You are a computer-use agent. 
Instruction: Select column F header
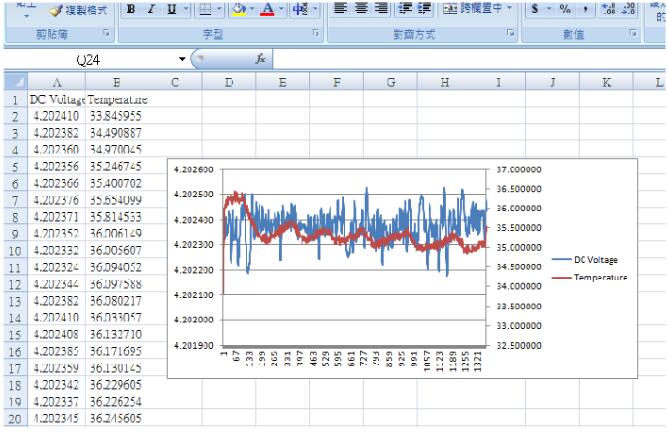pos(337,82)
